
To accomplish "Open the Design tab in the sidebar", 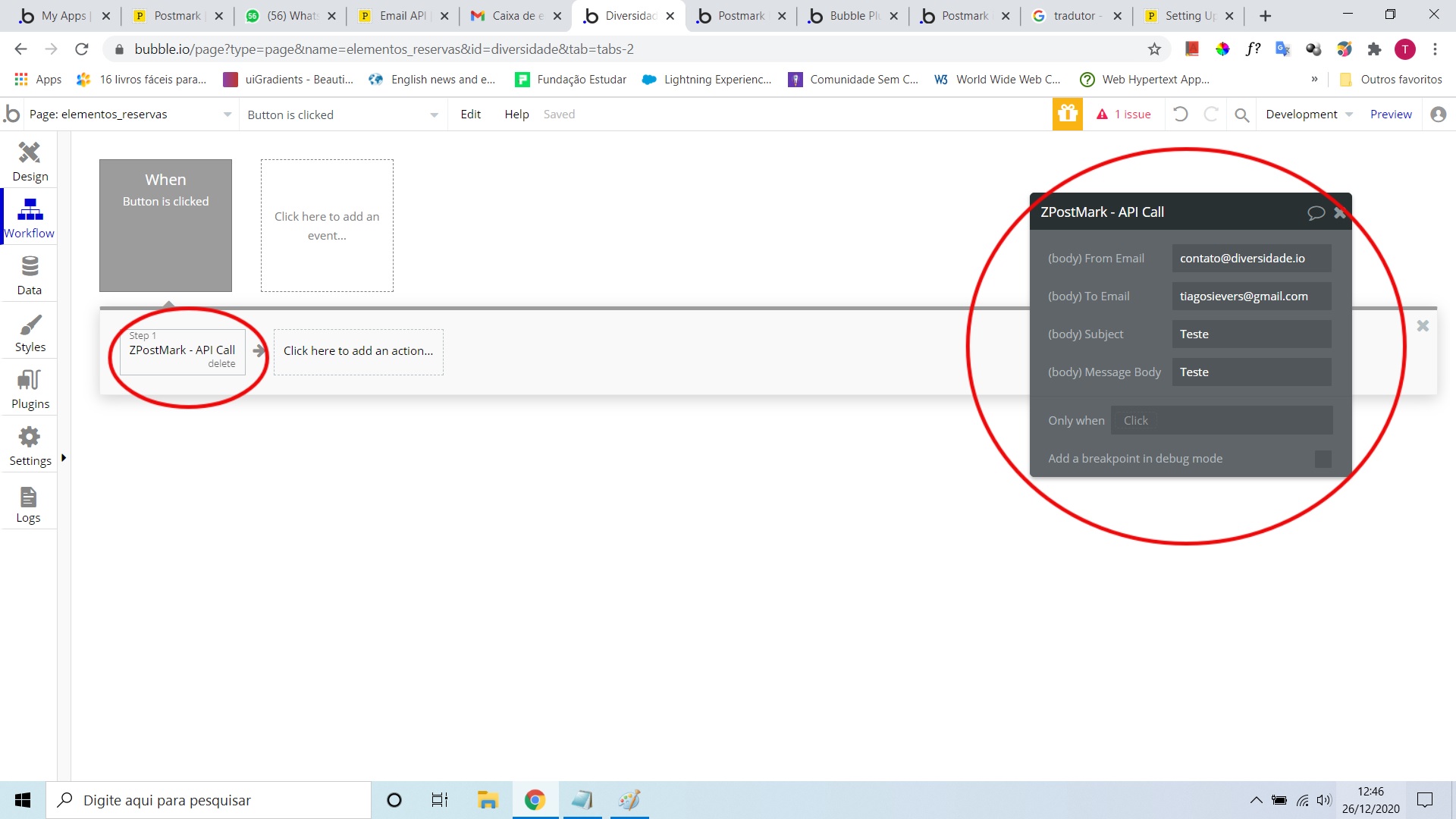I will pyautogui.click(x=30, y=162).
